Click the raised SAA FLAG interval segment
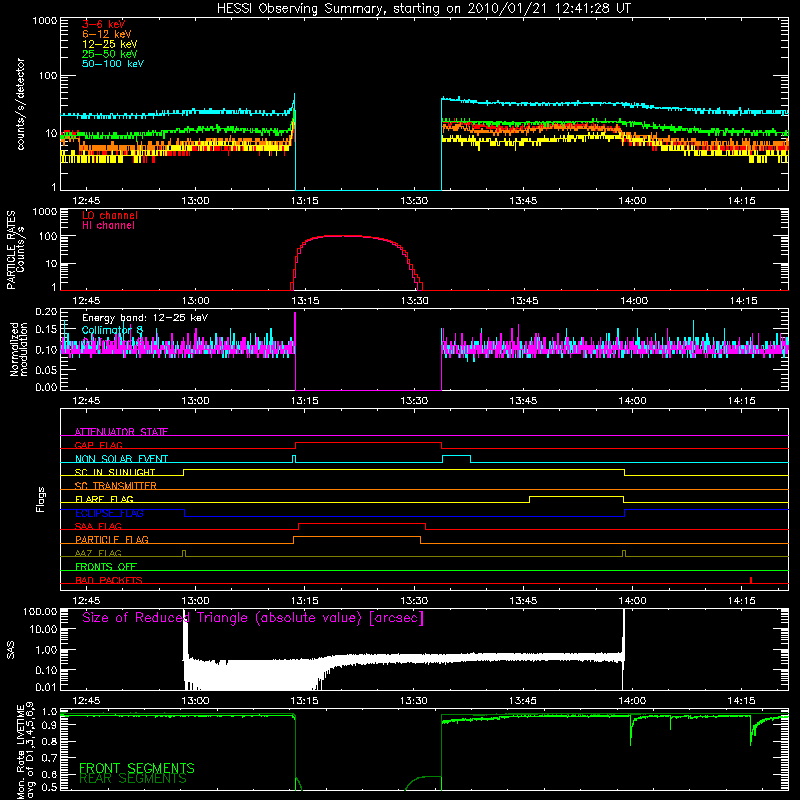Image resolution: width=800 pixels, height=800 pixels. 362,523
